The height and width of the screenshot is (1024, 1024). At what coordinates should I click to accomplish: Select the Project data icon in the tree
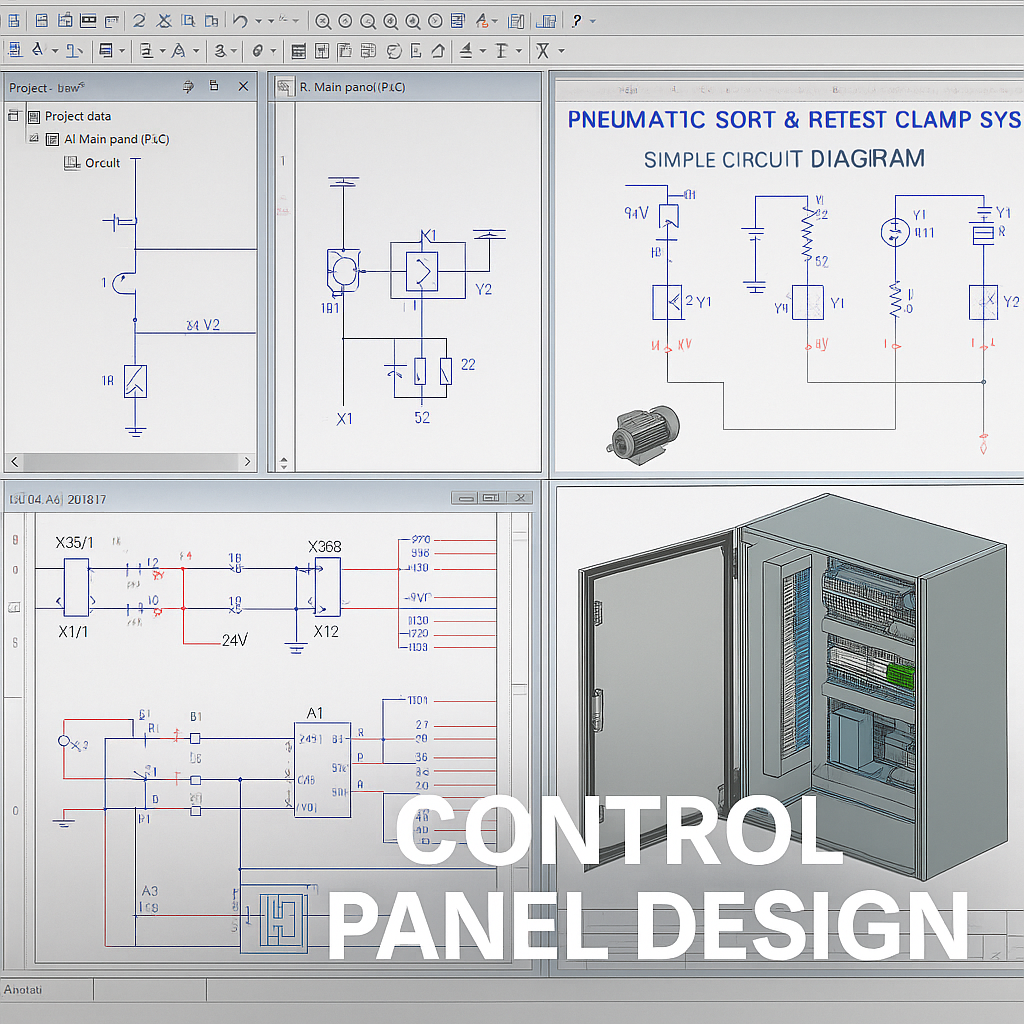click(x=34, y=116)
